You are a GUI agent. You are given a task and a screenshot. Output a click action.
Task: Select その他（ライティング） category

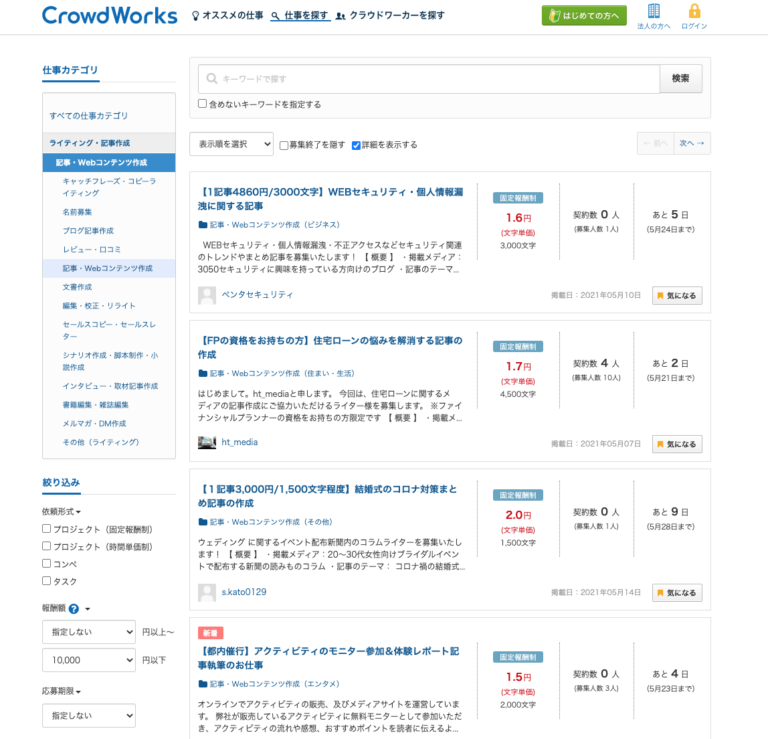point(100,442)
